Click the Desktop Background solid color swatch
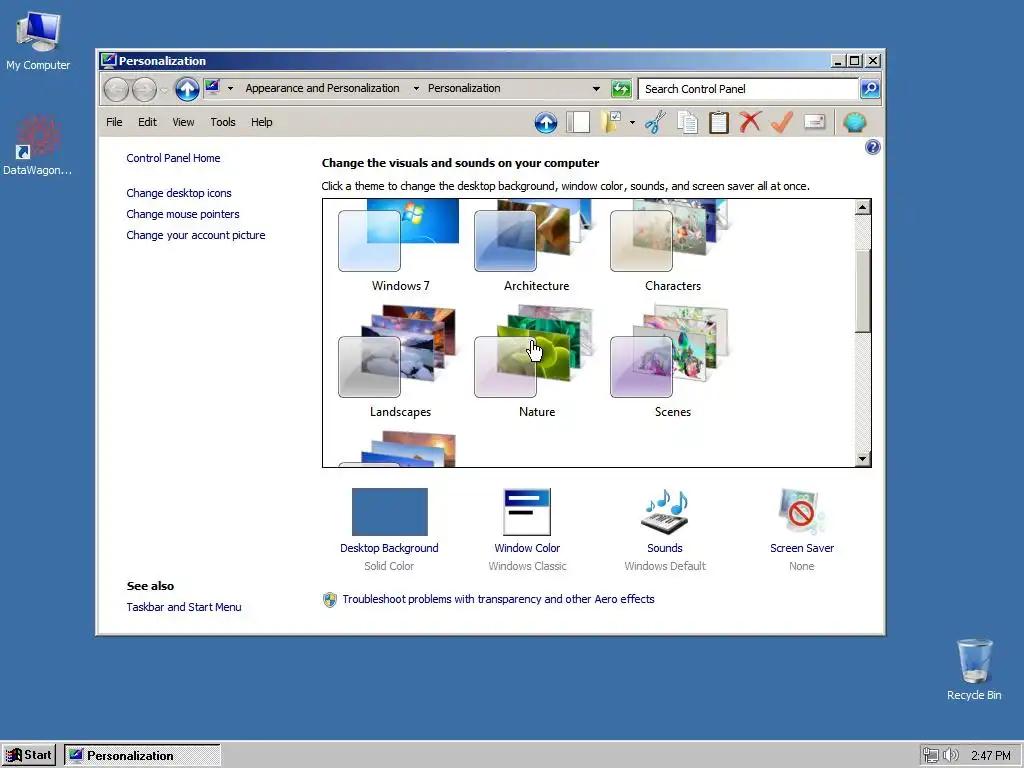 click(390, 511)
